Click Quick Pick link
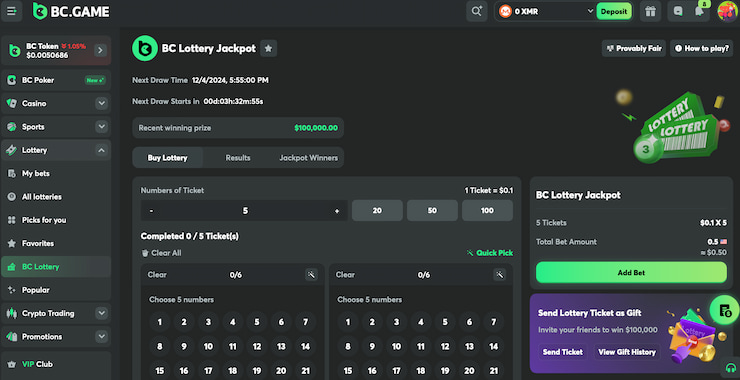The image size is (740, 380). [x=490, y=253]
